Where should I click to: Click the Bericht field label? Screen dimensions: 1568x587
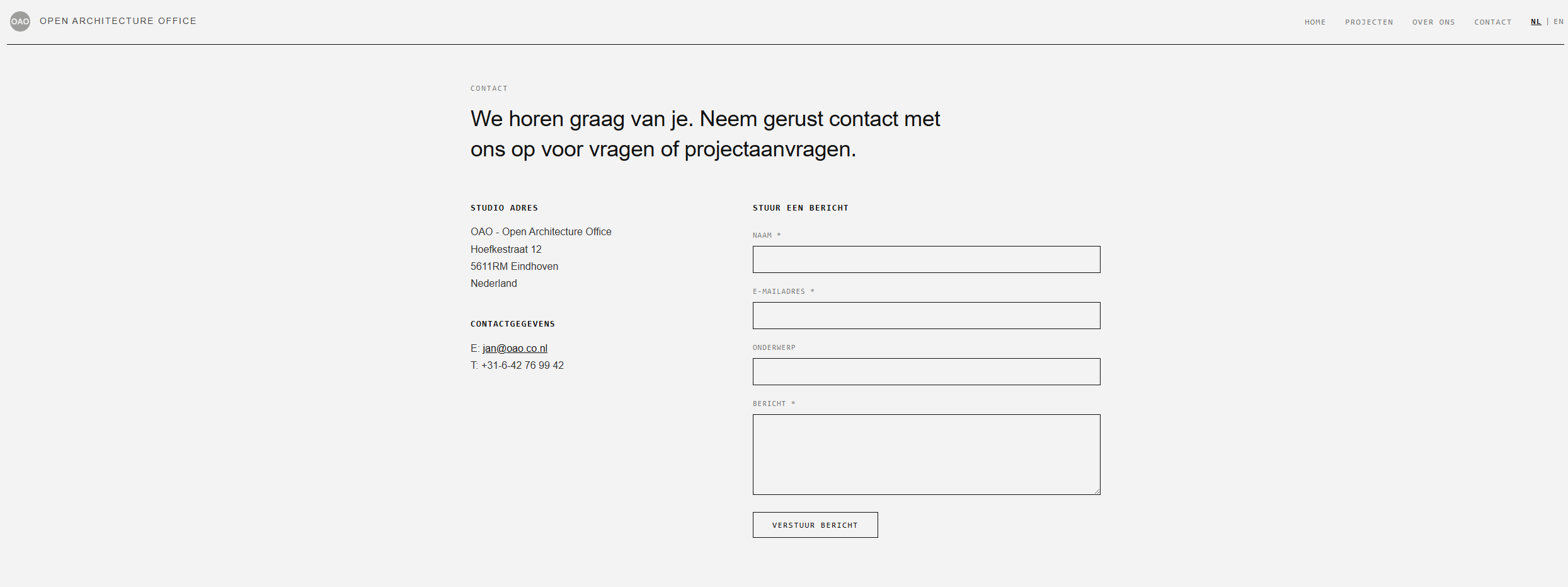pos(774,404)
